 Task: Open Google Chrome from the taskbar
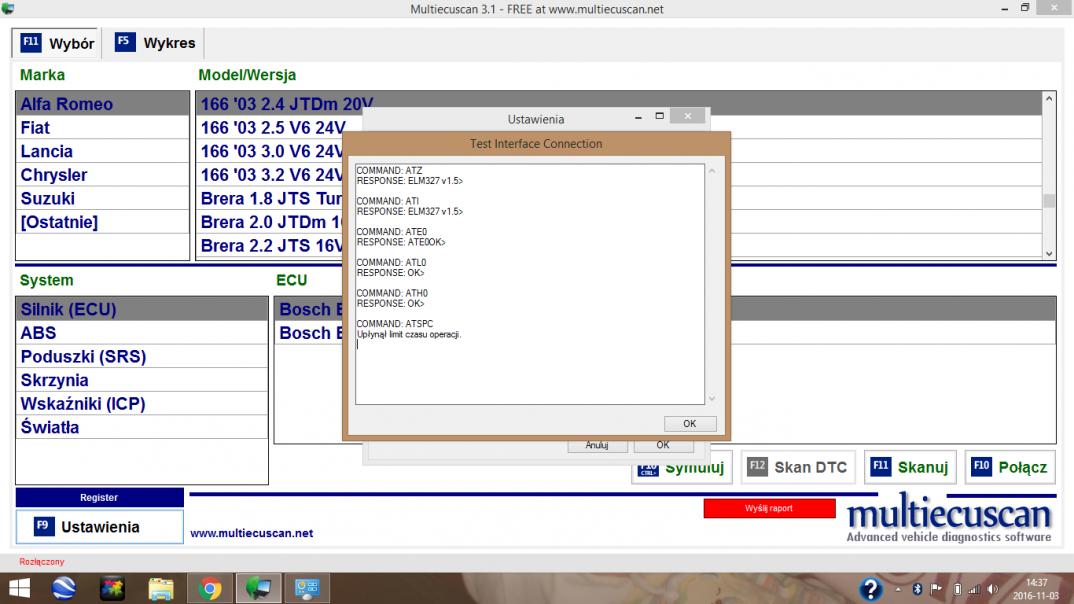(210, 588)
